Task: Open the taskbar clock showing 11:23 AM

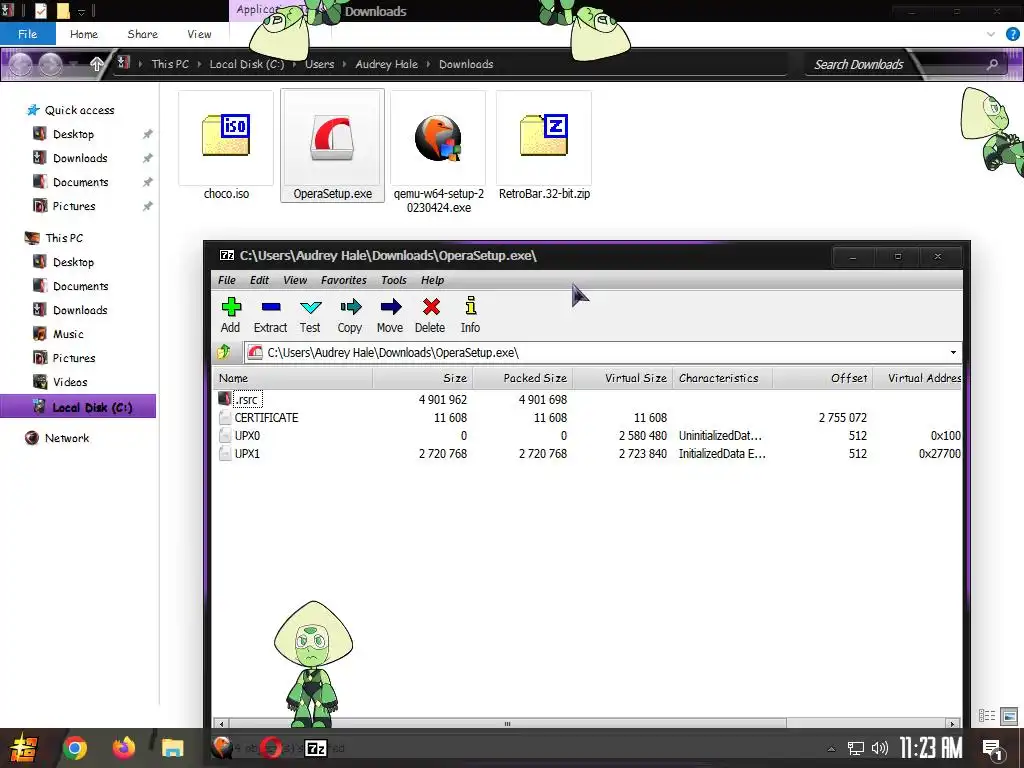Action: coord(931,748)
